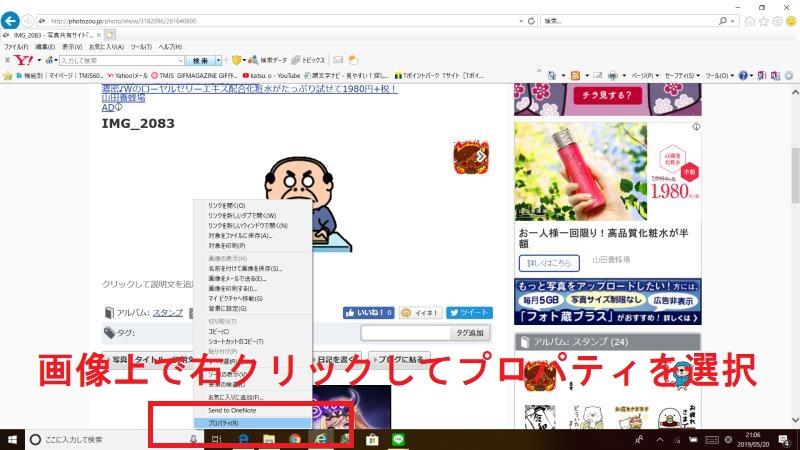Open the Action Center notification icon
Viewport: 800px width, 450px height.
pos(785,439)
